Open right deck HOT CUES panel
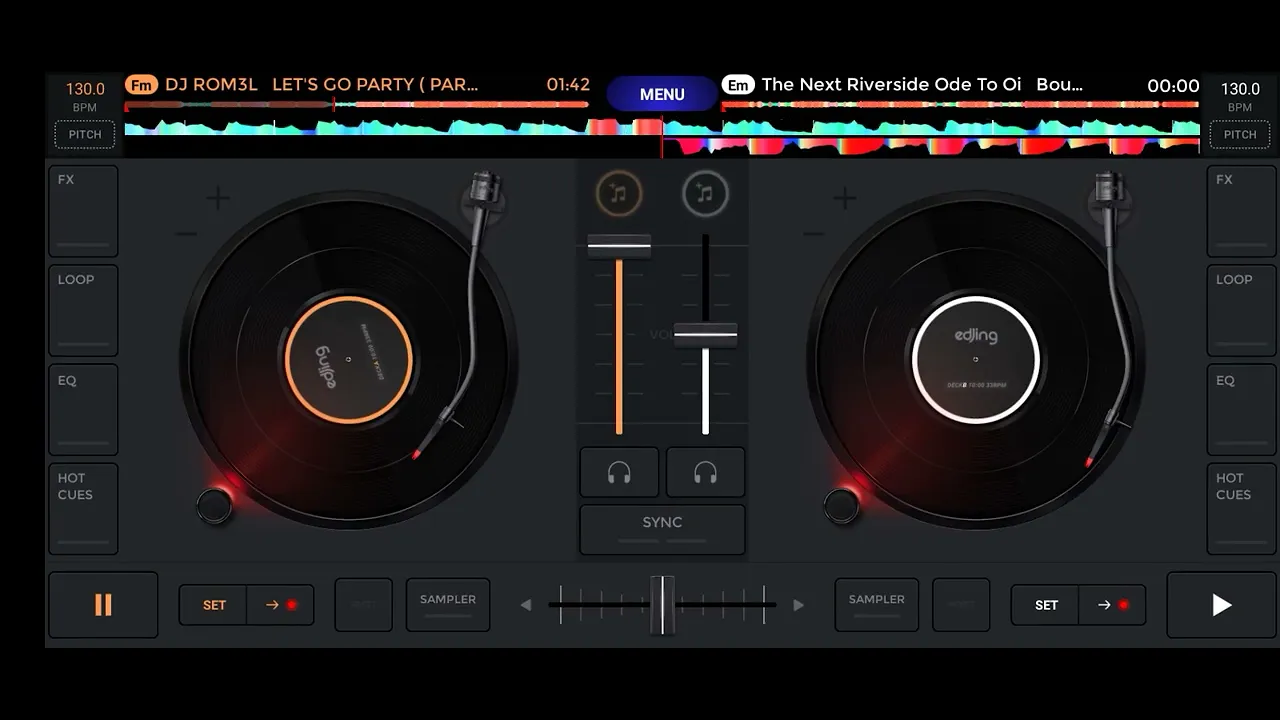The height and width of the screenshot is (720, 1280). 1241,508
